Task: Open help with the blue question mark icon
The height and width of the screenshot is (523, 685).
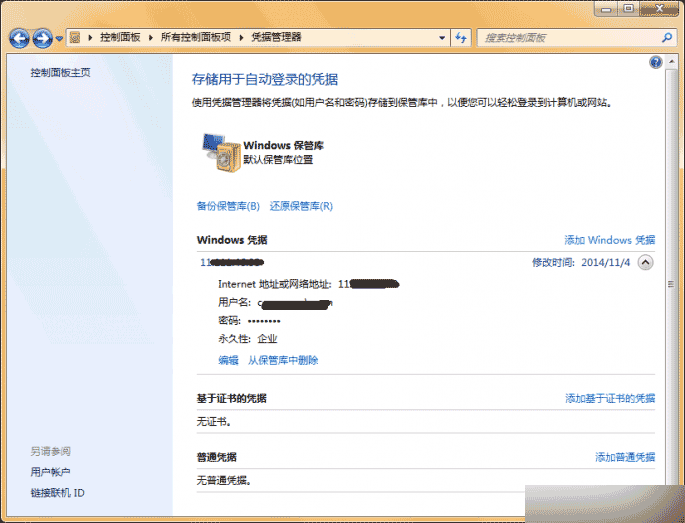Action: pos(656,62)
